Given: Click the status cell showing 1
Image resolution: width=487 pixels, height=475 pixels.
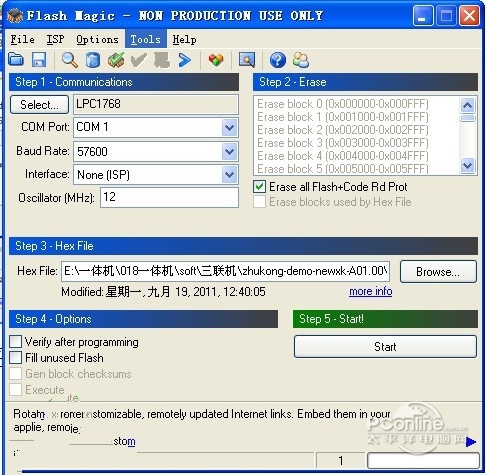Looking at the screenshot, I should pyautogui.click(x=340, y=461).
